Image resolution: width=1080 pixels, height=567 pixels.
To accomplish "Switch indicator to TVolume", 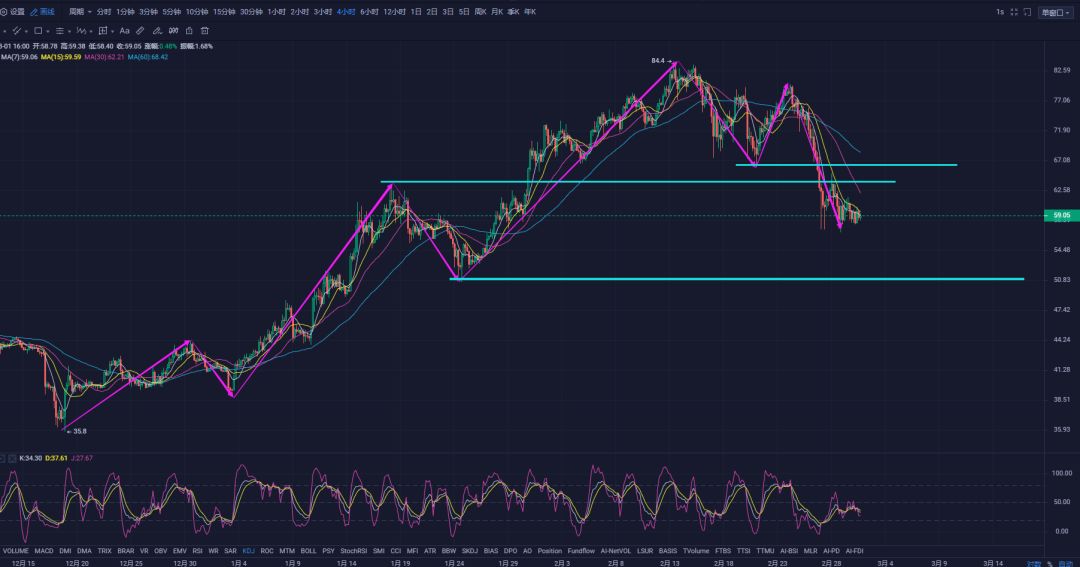I will (x=696, y=551).
